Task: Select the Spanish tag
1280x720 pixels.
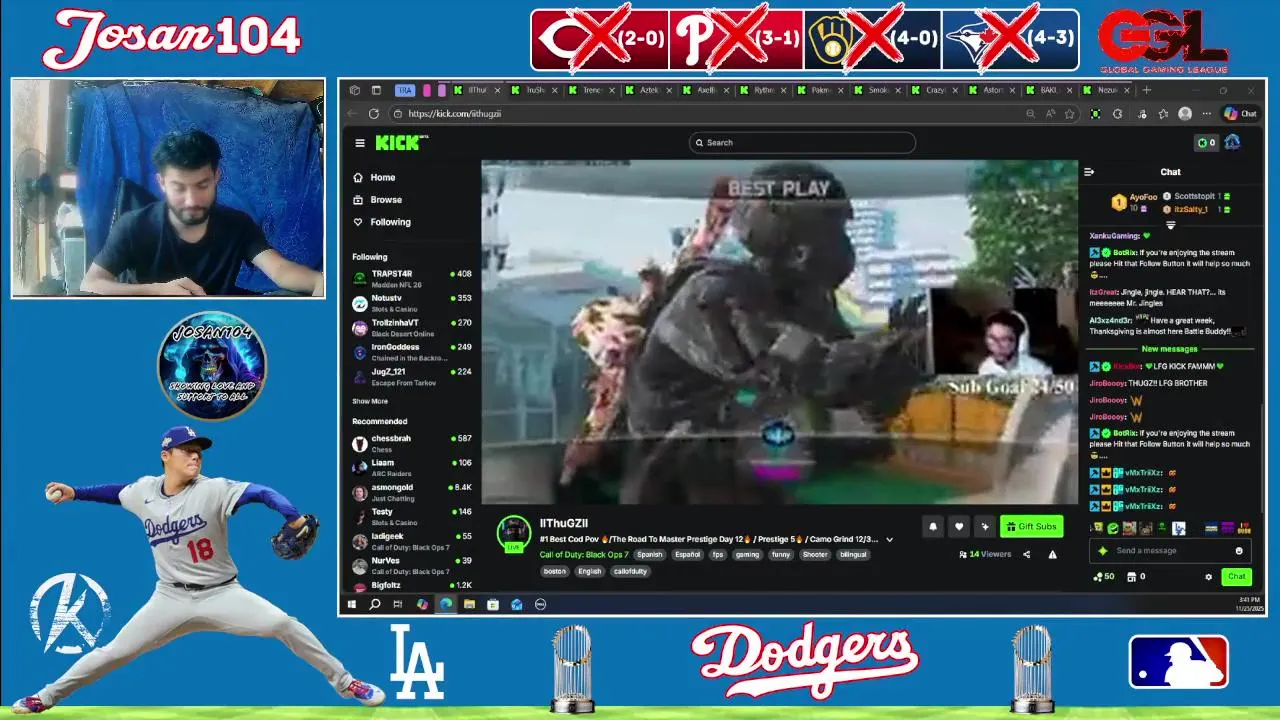Action: click(650, 555)
